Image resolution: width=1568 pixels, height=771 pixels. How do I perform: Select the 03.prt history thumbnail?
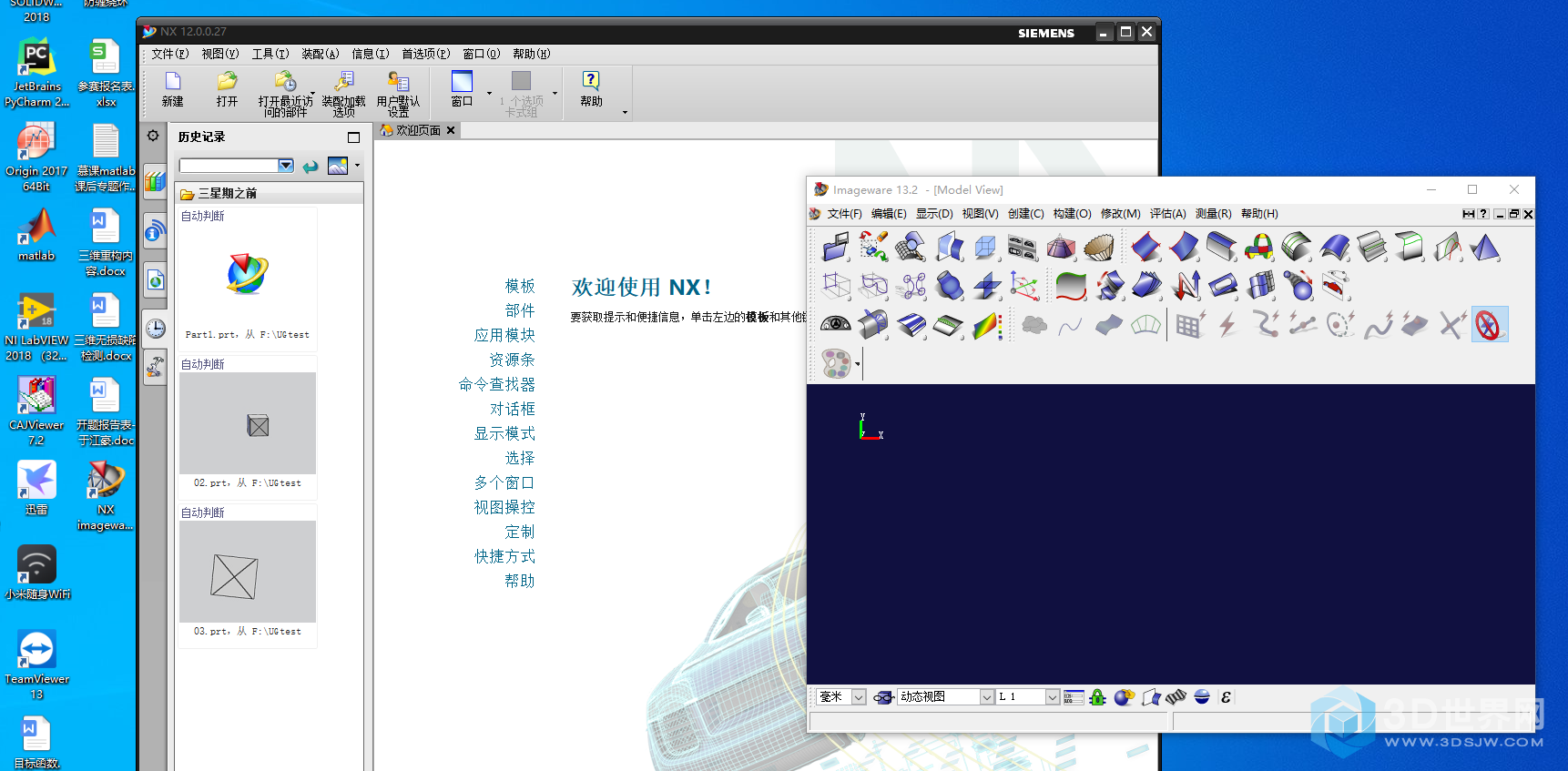(247, 572)
